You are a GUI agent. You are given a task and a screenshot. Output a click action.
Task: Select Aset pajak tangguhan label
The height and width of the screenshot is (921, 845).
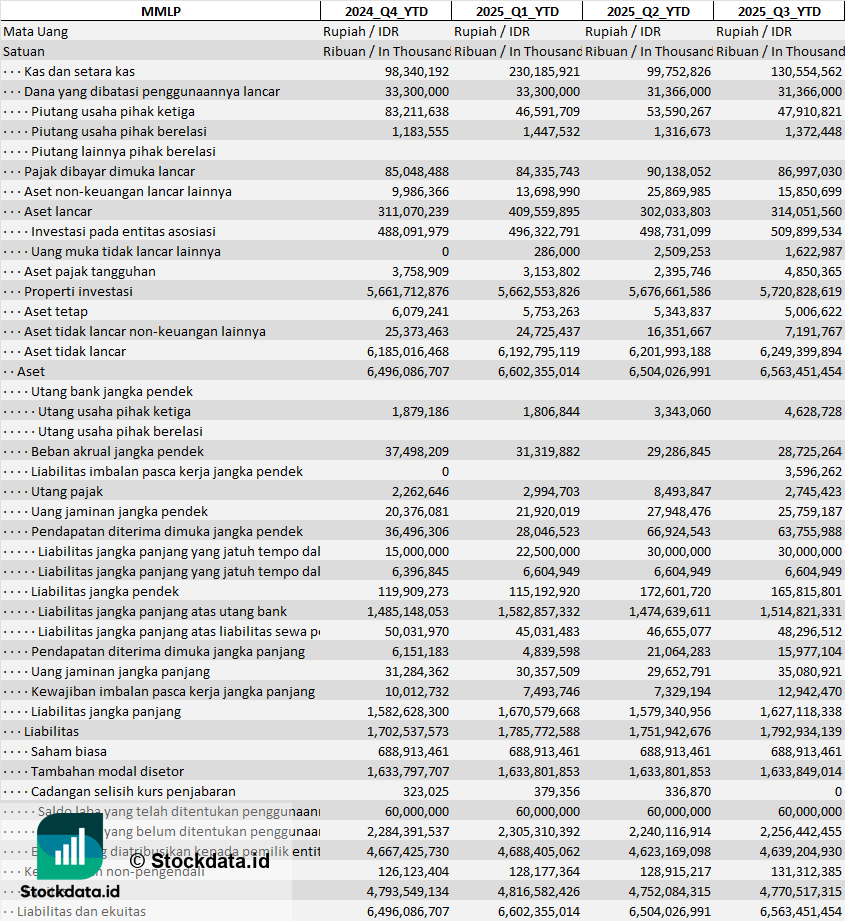click(90, 271)
